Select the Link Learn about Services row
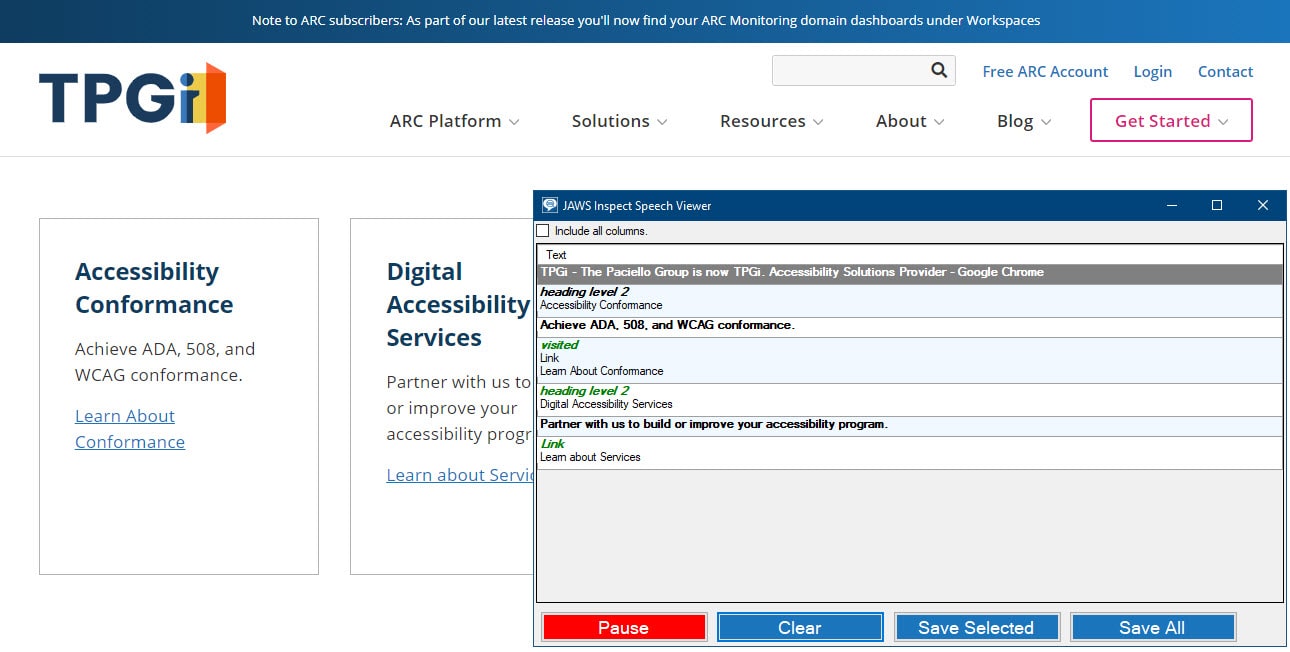This screenshot has height=652, width=1290. click(x=910, y=451)
